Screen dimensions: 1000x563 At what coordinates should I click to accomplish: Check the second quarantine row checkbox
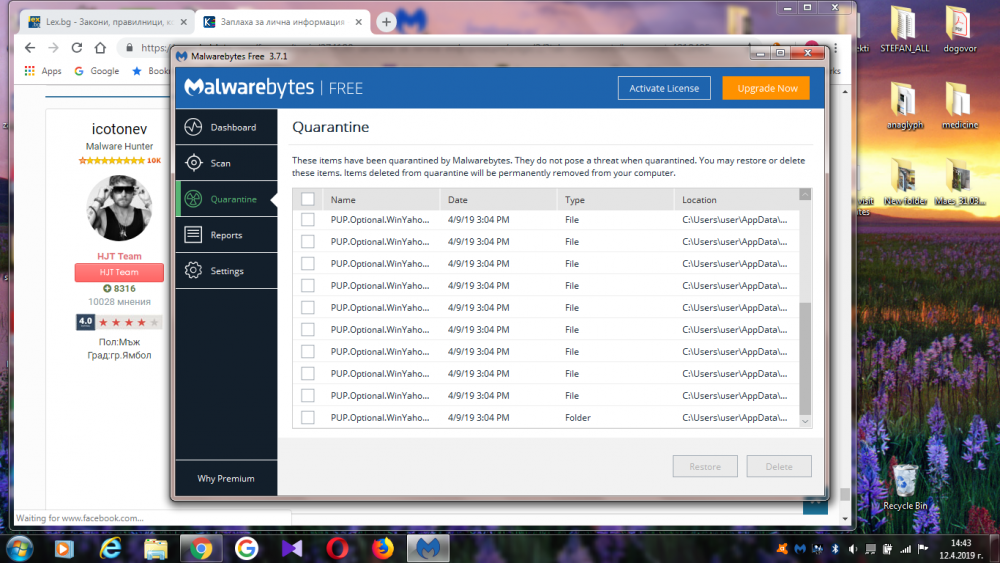307,242
